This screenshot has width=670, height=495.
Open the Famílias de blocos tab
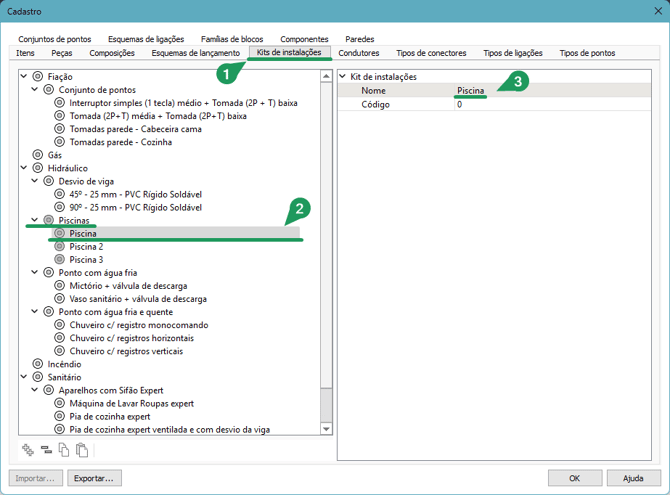(x=233, y=39)
